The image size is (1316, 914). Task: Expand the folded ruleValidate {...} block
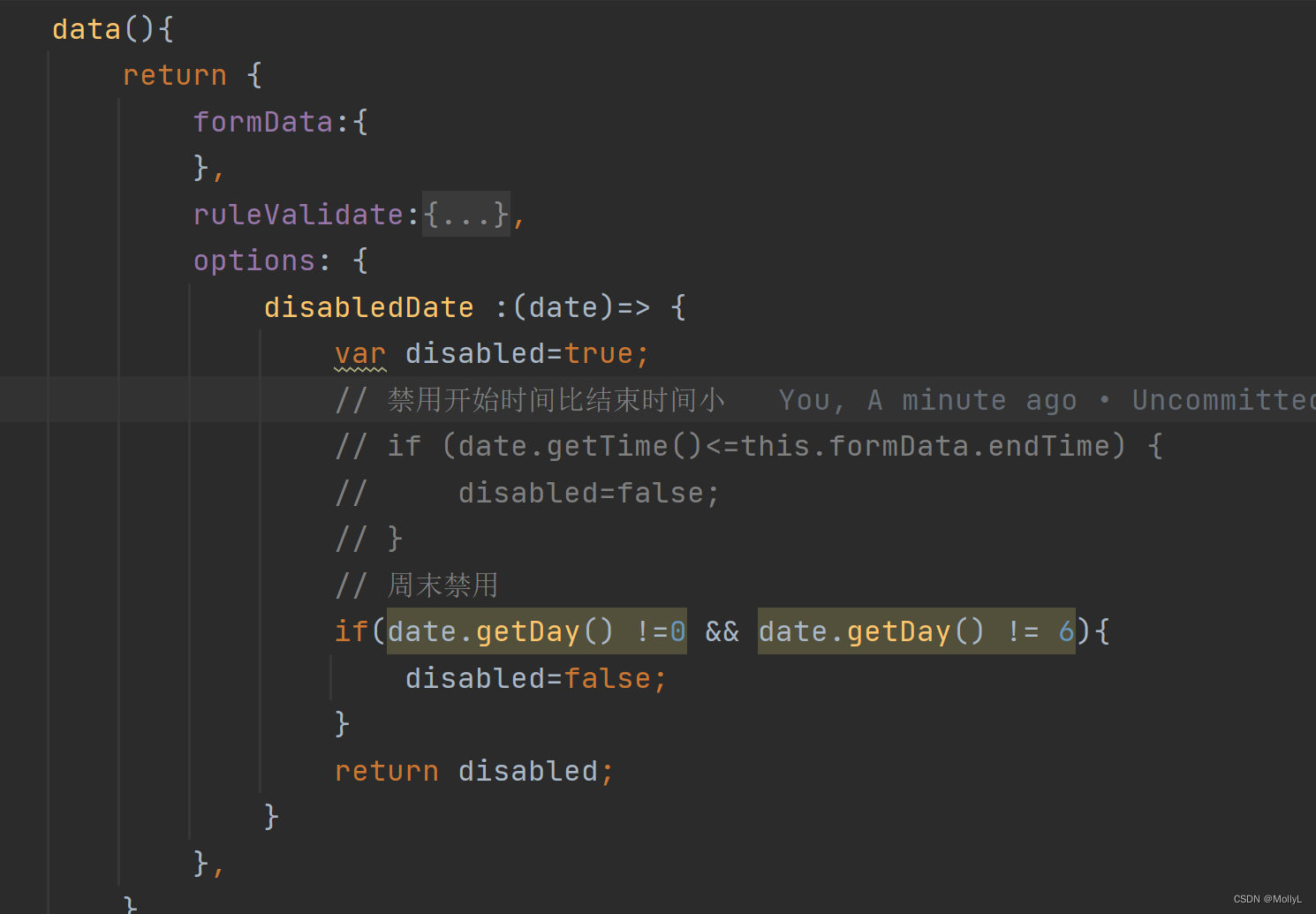(x=465, y=215)
